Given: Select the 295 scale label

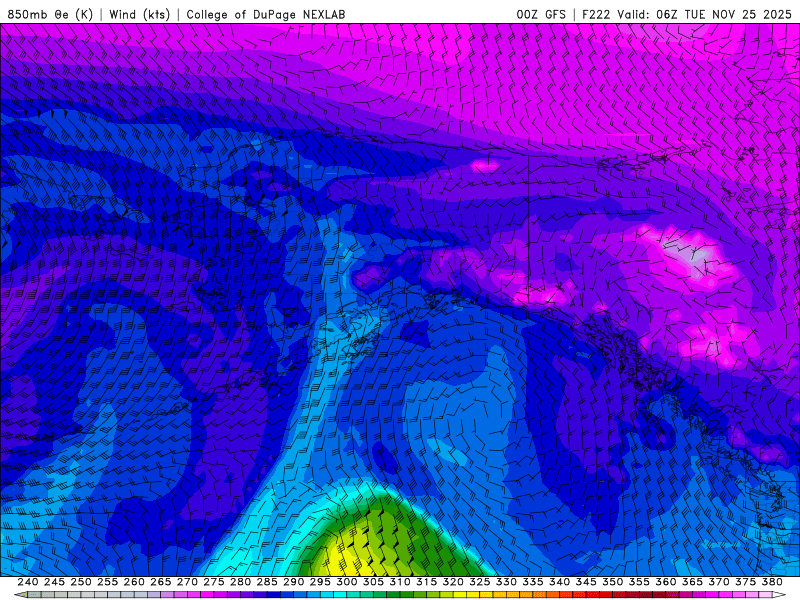Looking at the screenshot, I should 320,582.
